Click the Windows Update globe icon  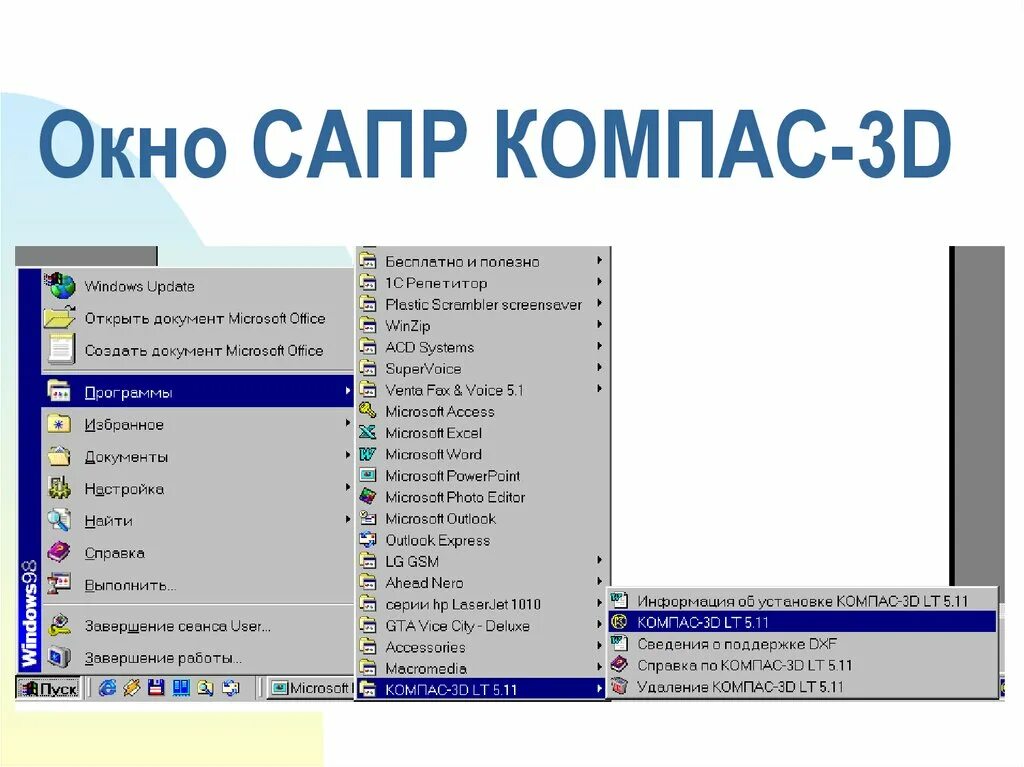click(61, 286)
